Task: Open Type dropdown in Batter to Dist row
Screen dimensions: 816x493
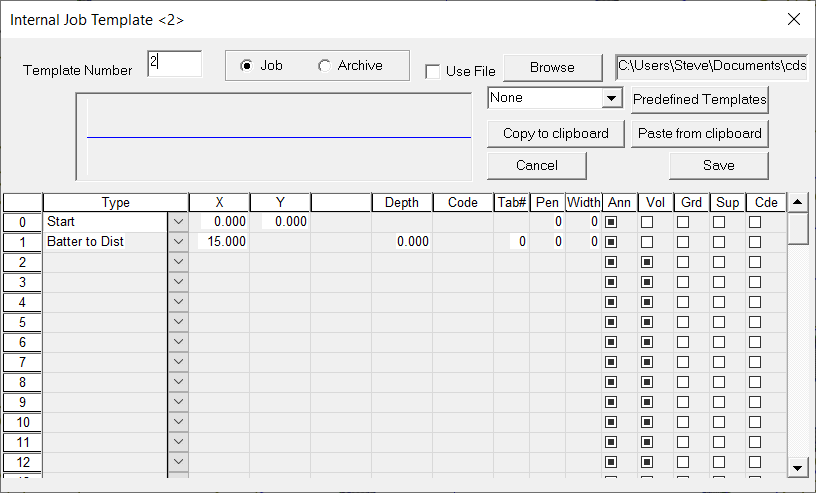Action: [178, 242]
